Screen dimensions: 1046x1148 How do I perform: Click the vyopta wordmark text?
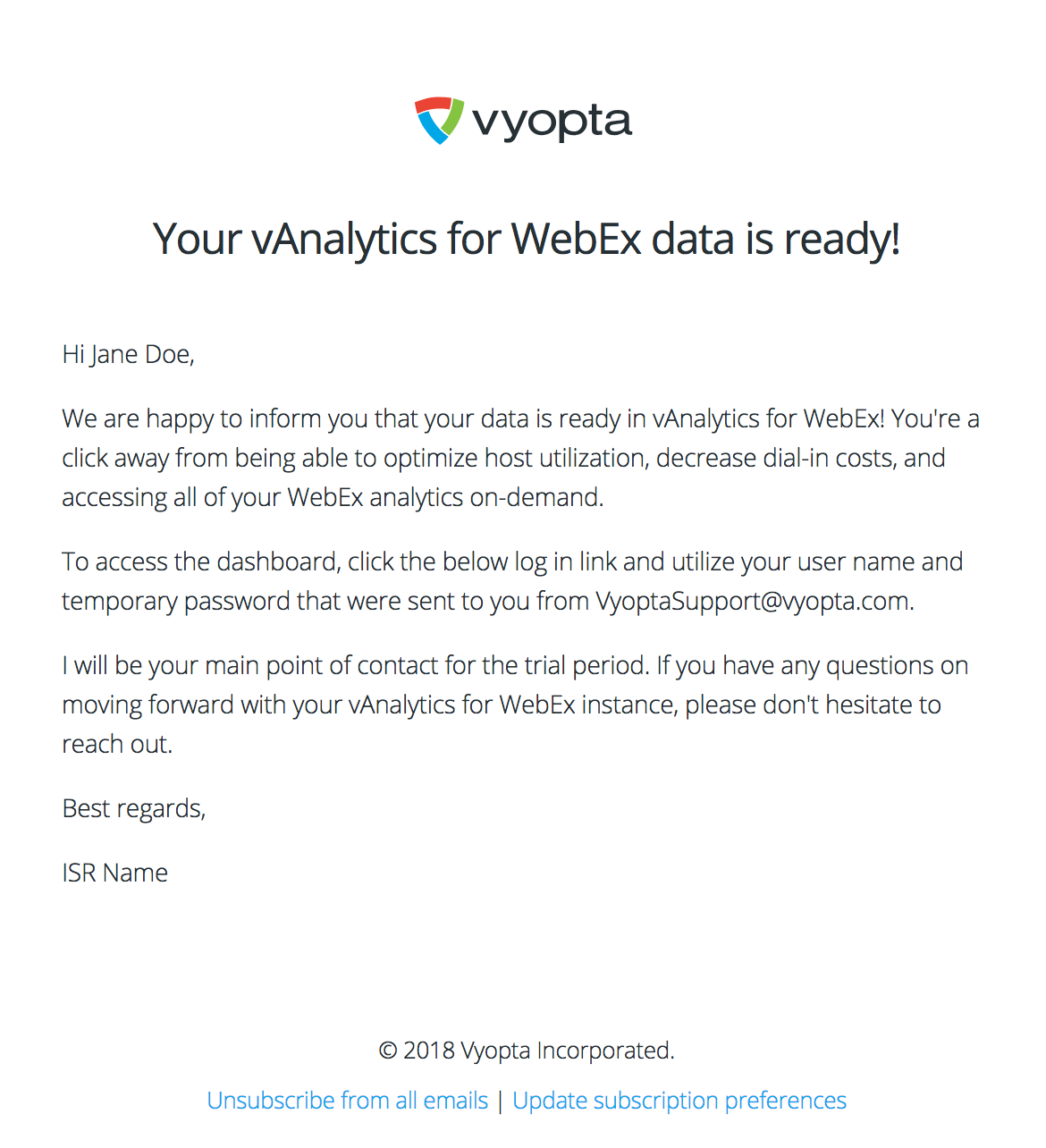point(552,122)
